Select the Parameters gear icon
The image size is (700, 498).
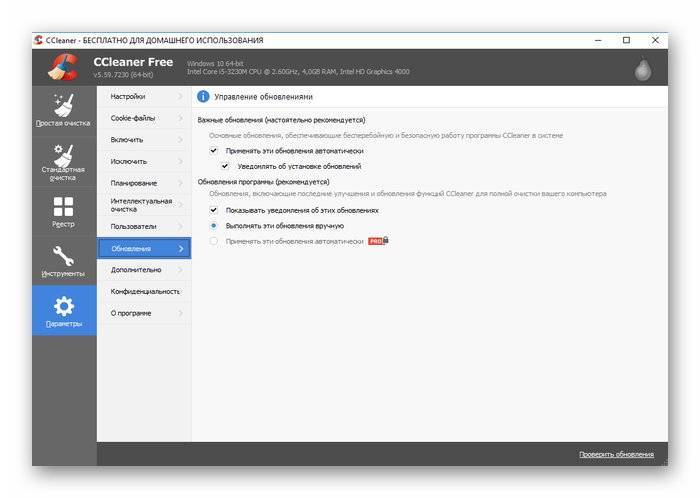pos(63,306)
